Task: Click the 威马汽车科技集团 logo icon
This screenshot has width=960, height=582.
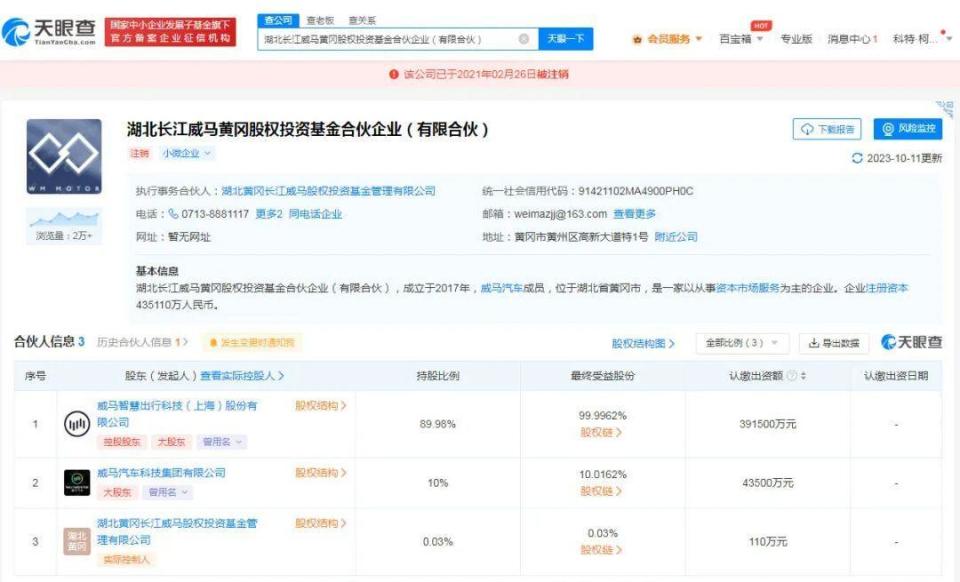Action: click(x=77, y=482)
